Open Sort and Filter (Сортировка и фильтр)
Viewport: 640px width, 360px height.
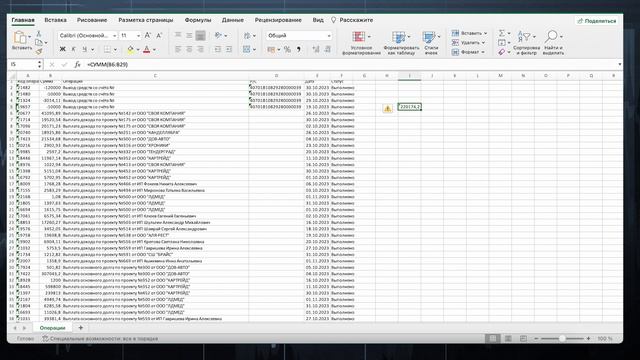pos(527,42)
